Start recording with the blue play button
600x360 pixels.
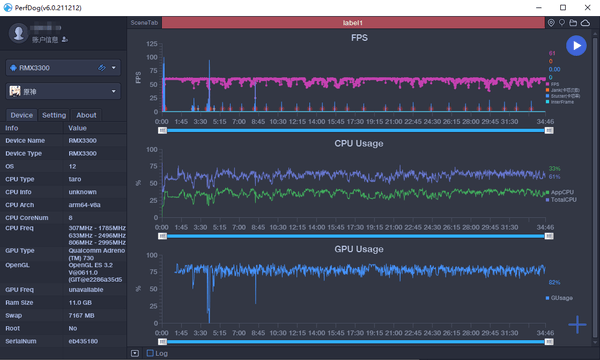click(x=576, y=46)
